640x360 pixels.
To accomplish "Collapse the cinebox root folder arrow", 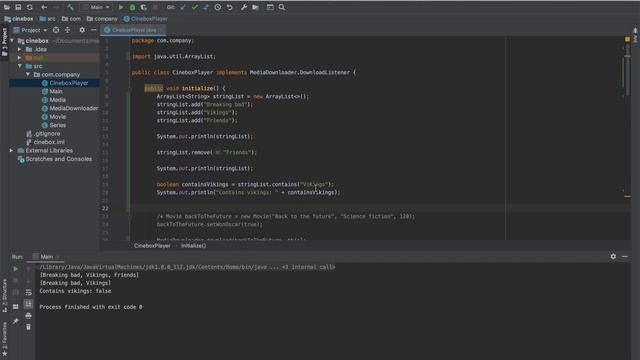I will (12, 41).
